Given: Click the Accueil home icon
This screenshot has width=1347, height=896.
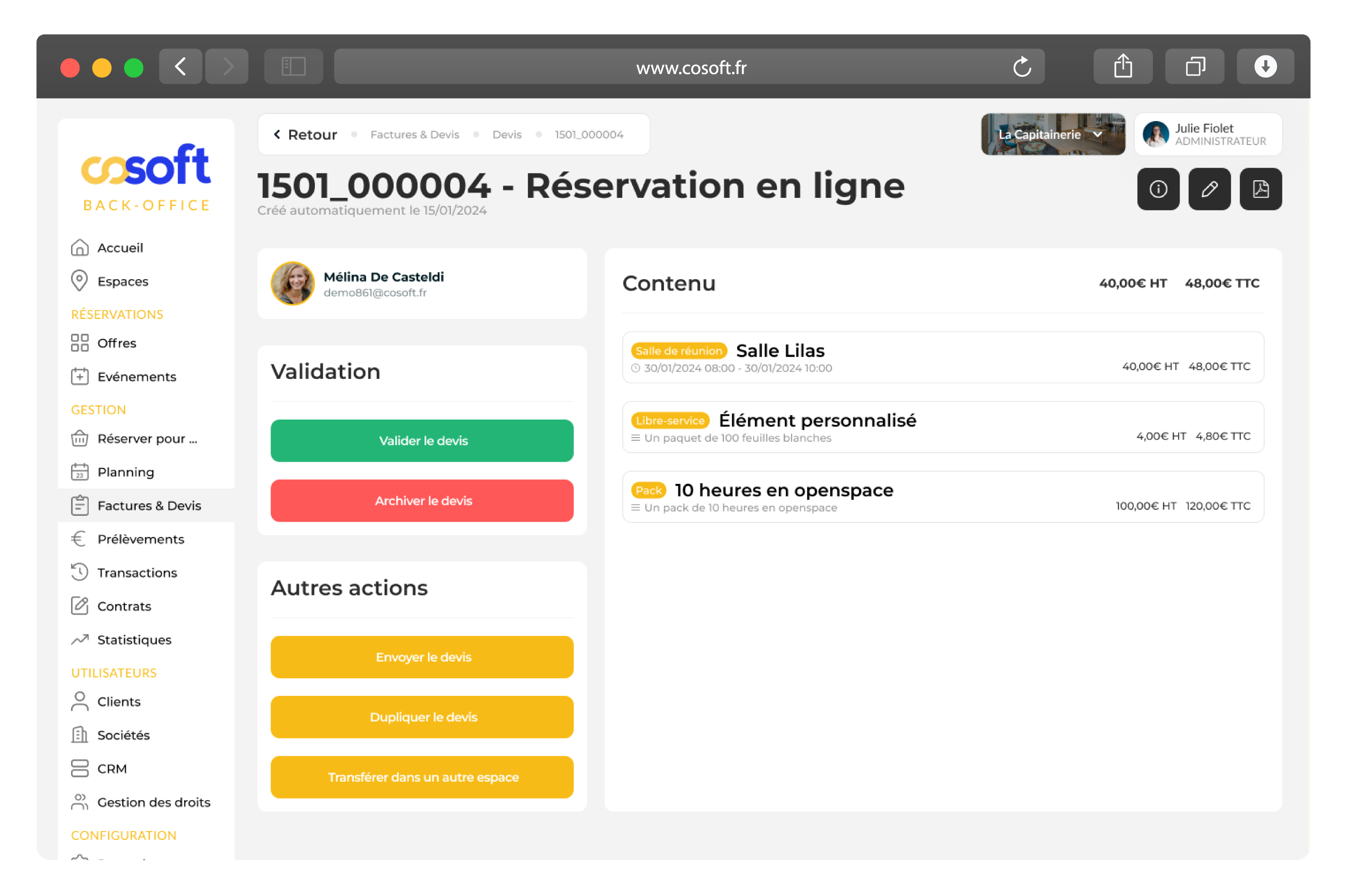Looking at the screenshot, I should (x=79, y=247).
